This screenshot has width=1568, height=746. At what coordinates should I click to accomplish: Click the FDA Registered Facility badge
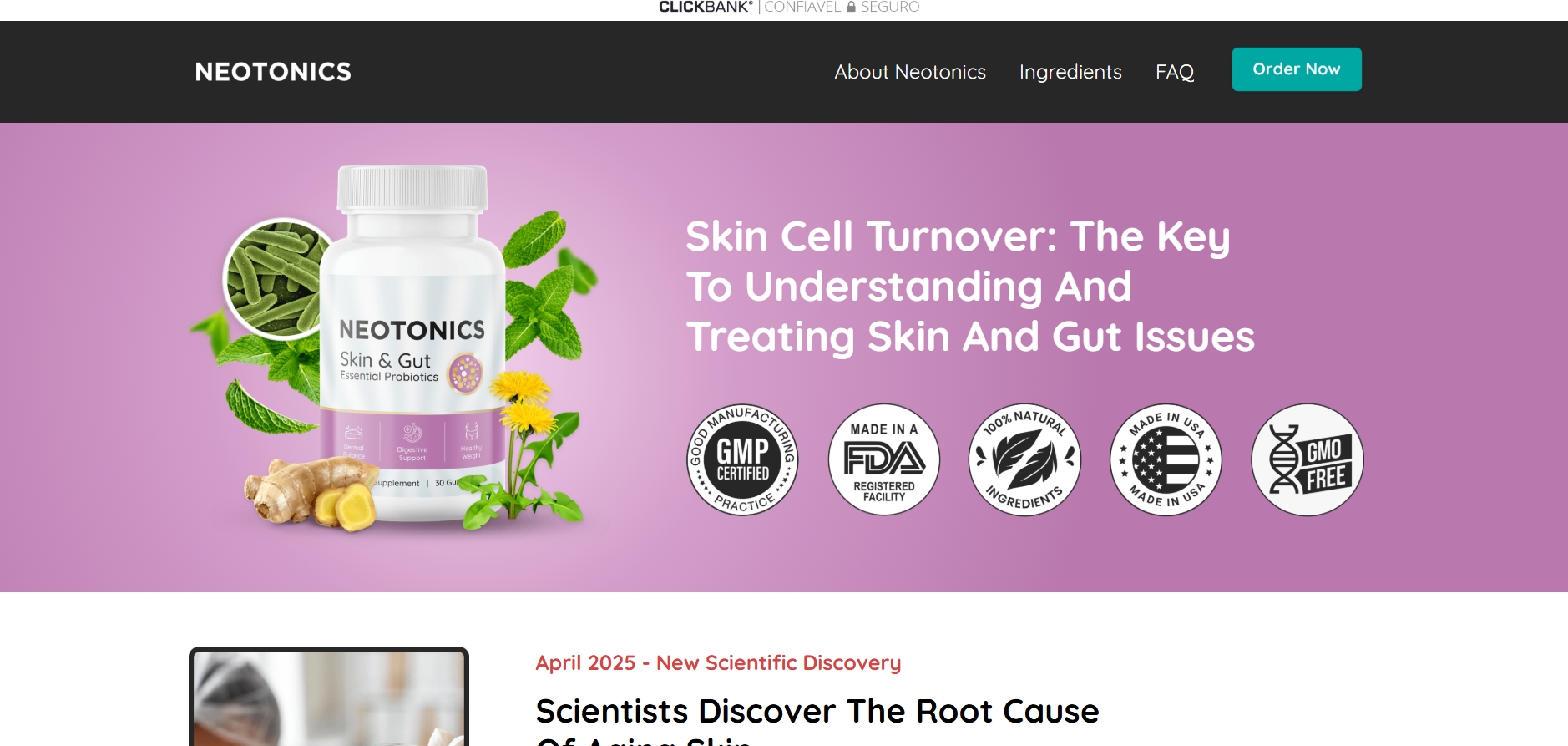884,459
